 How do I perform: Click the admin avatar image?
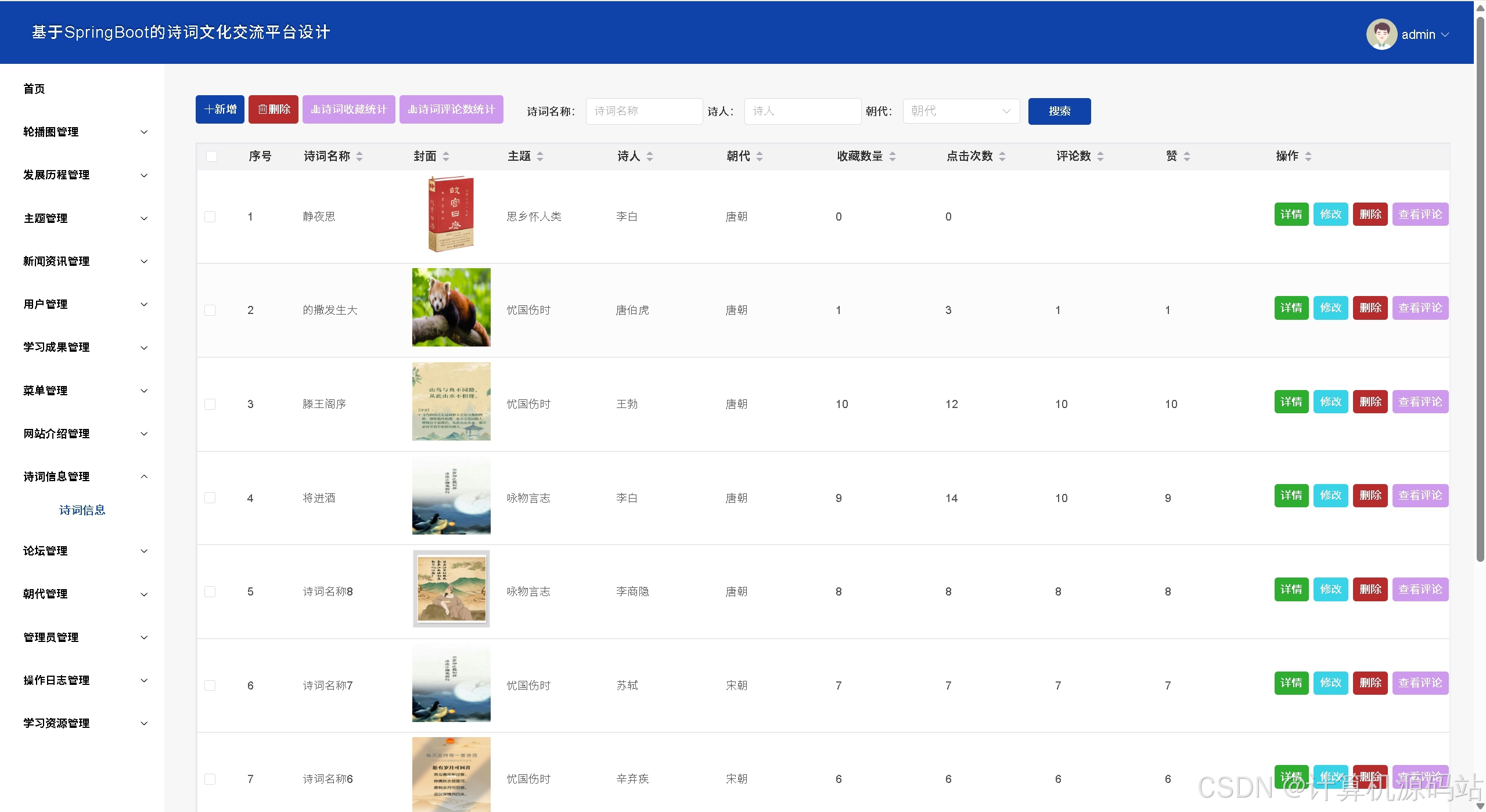tap(1381, 34)
